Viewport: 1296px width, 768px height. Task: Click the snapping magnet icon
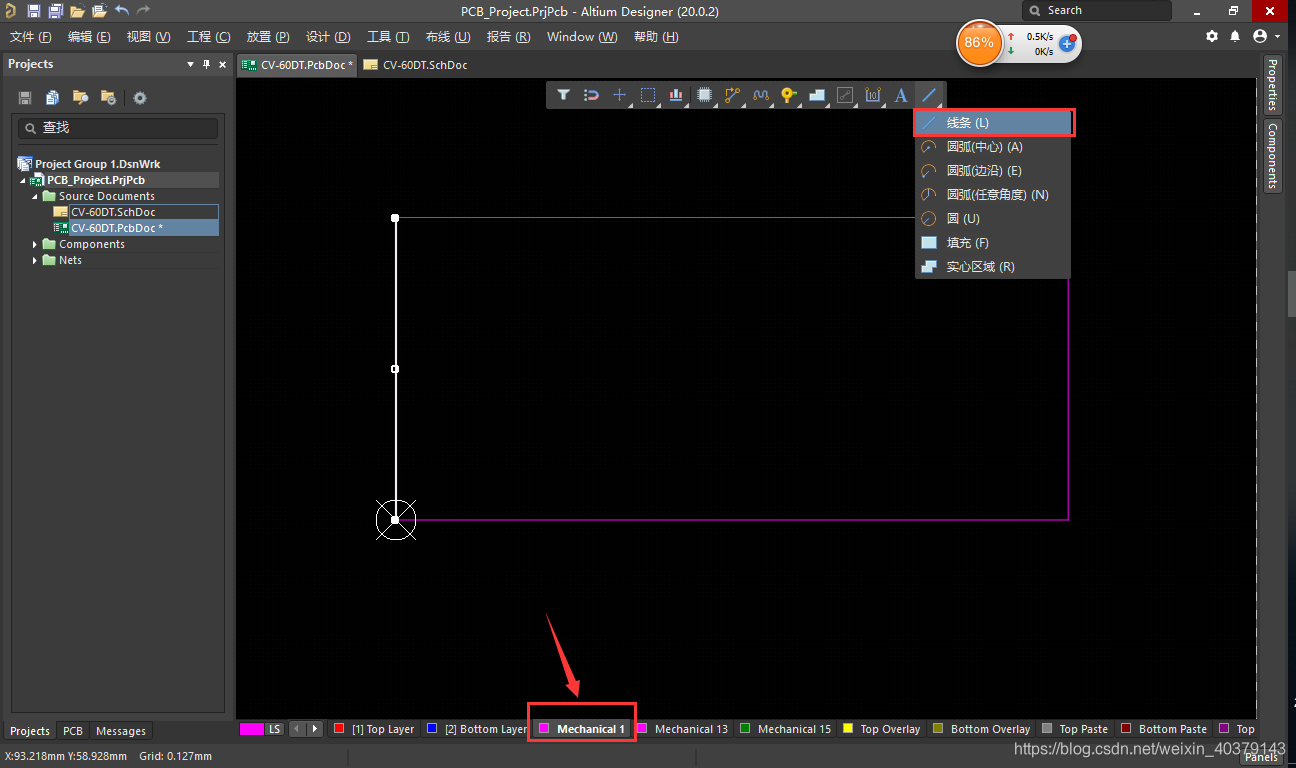(591, 95)
